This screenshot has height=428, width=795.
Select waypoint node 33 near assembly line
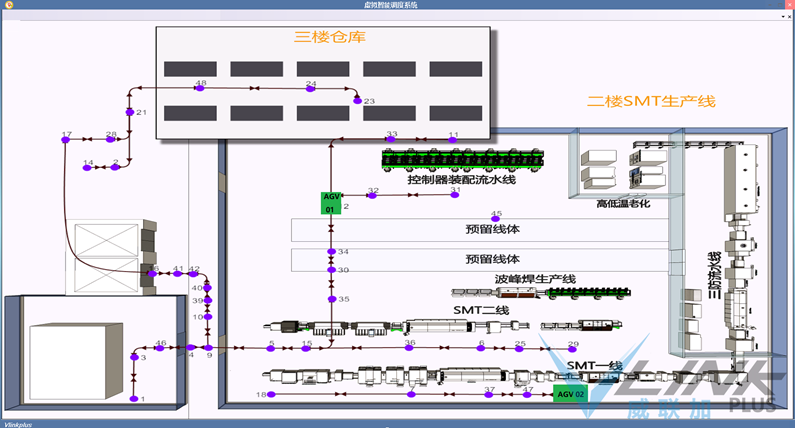tap(391, 140)
